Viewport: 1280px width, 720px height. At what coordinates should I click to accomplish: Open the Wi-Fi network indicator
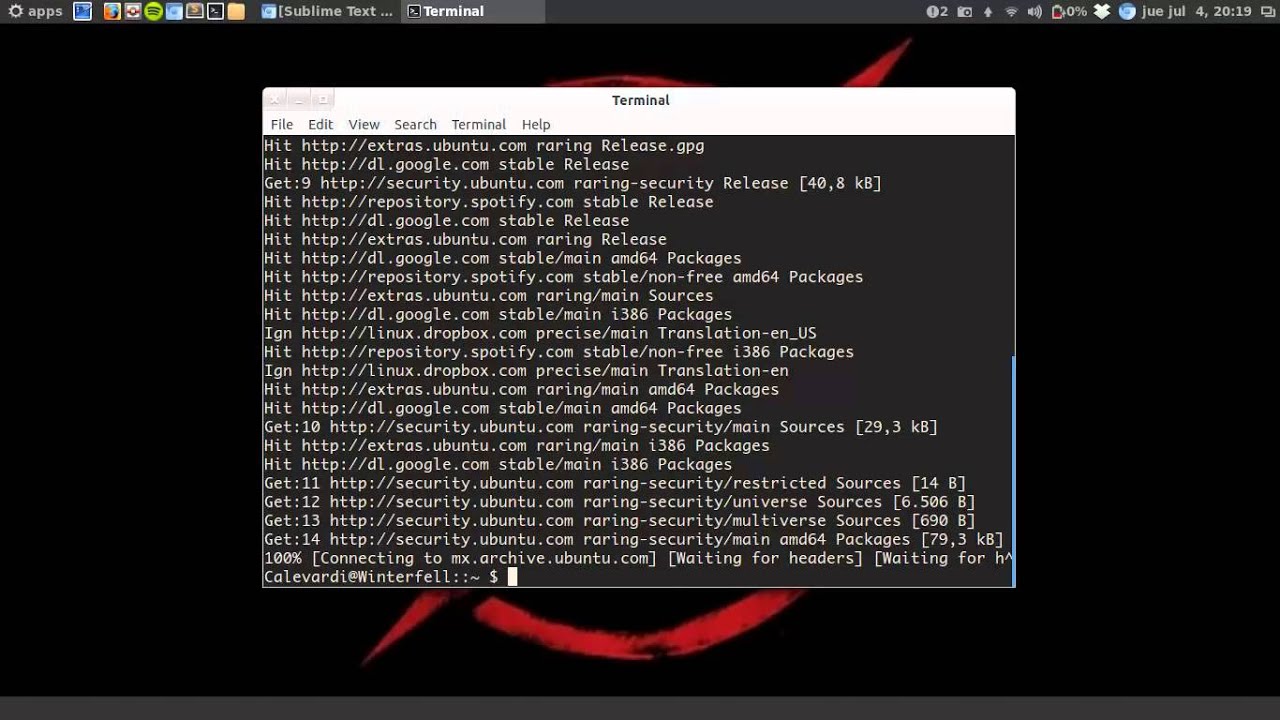click(1011, 12)
